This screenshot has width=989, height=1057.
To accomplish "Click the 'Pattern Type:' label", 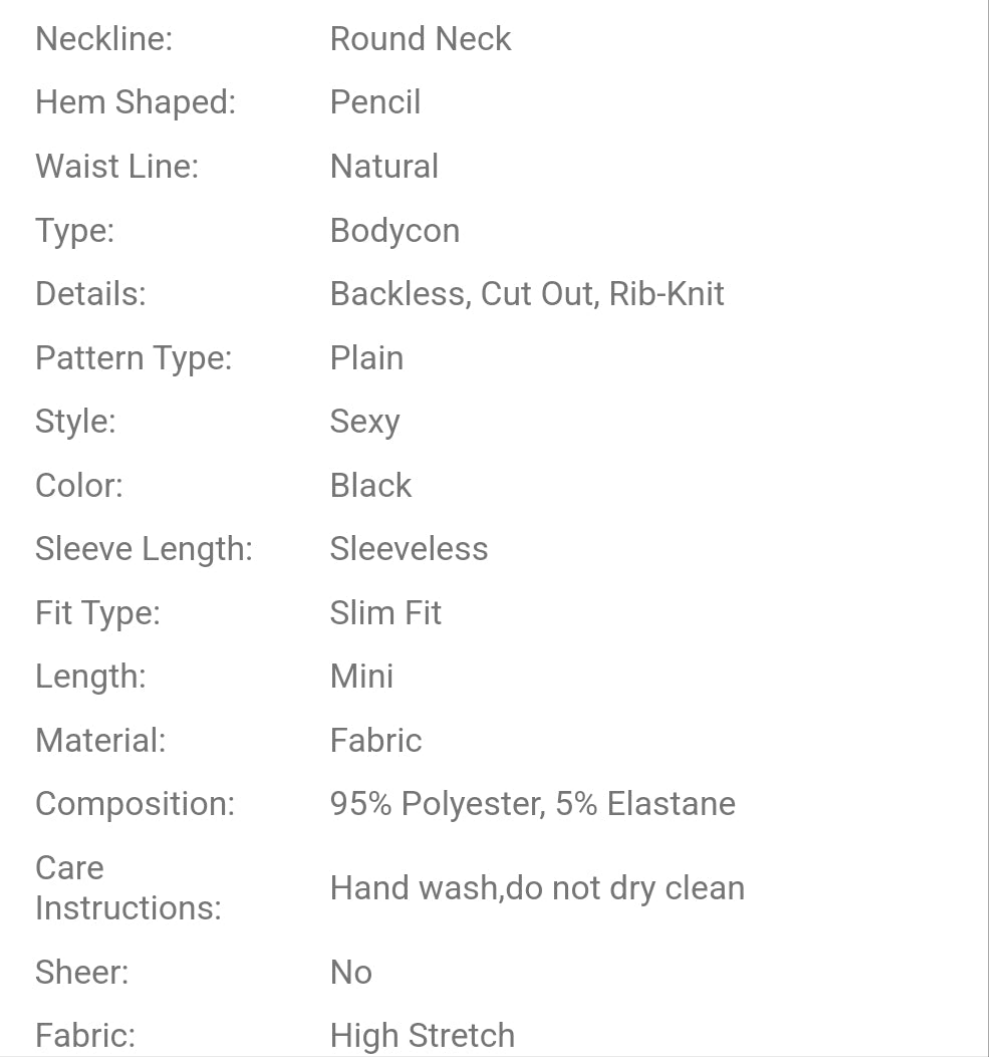I will [134, 358].
